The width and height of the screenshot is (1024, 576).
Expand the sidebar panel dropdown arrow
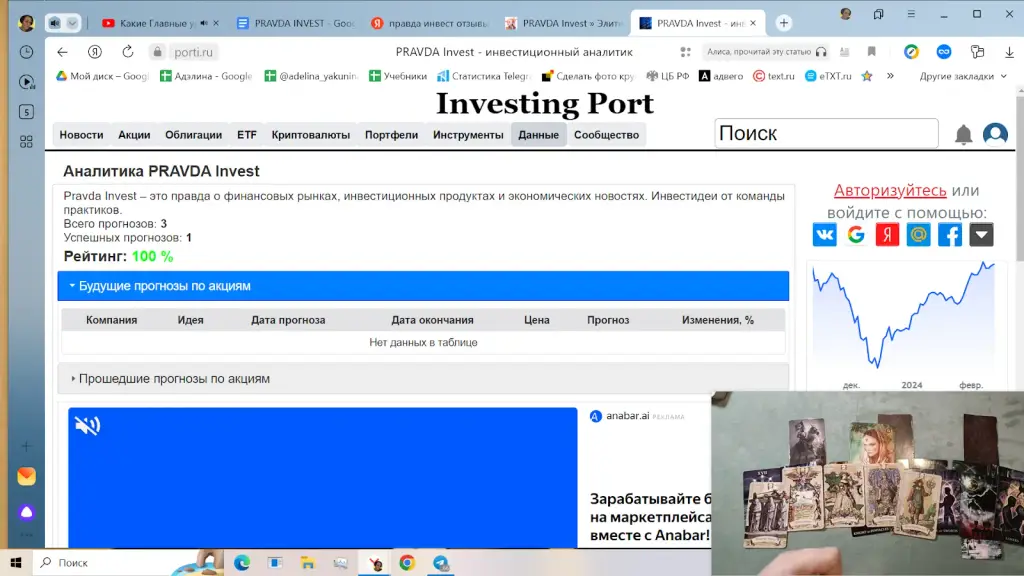point(72,23)
